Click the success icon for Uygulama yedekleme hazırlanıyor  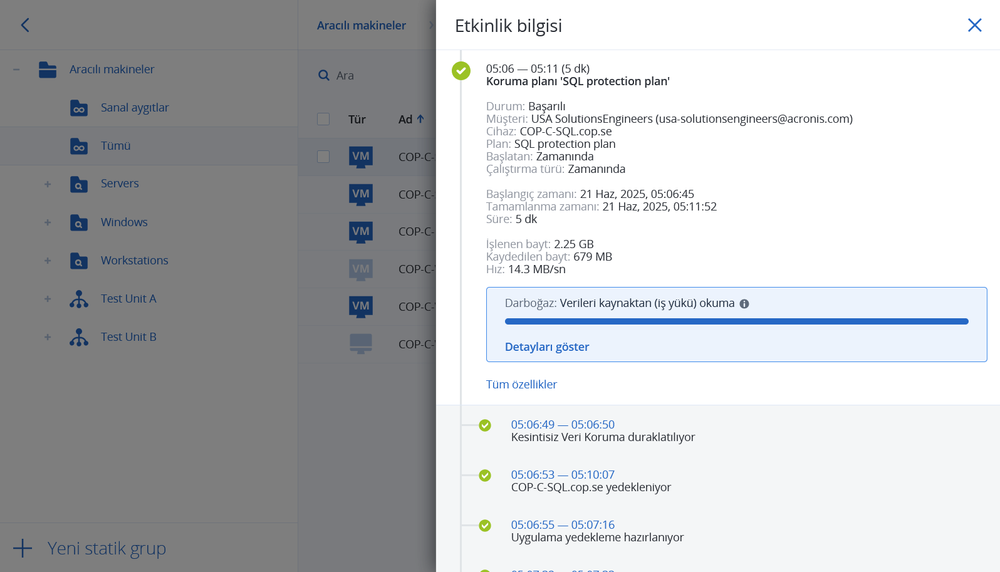click(x=485, y=525)
